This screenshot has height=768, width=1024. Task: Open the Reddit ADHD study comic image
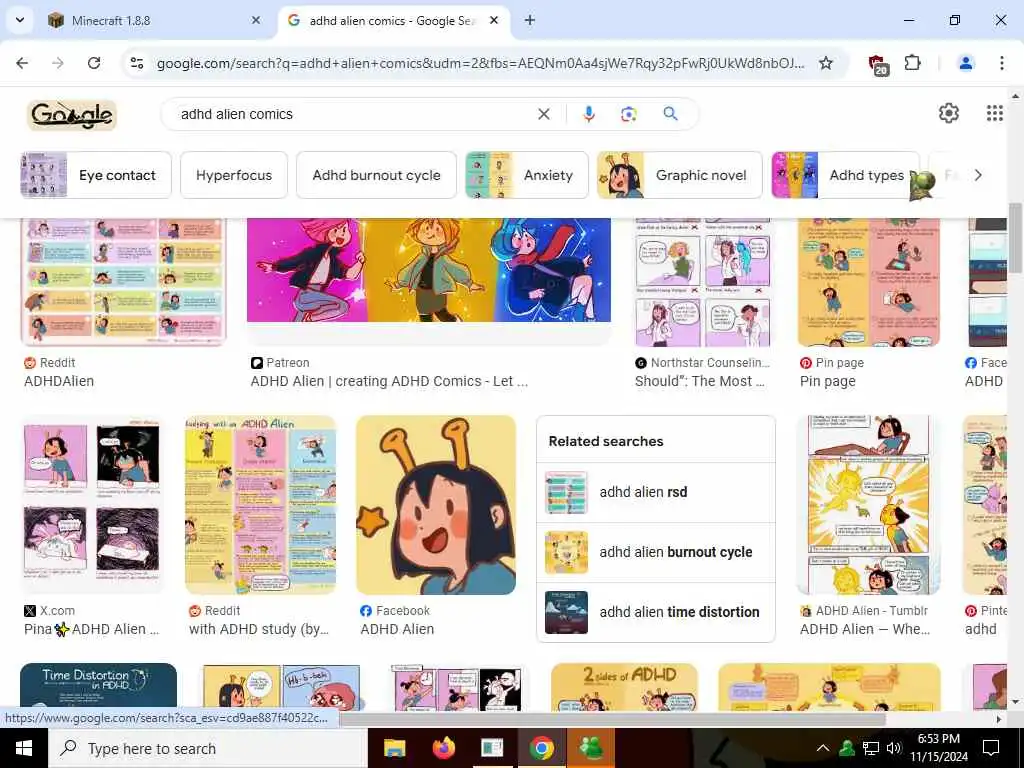pyautogui.click(x=261, y=505)
